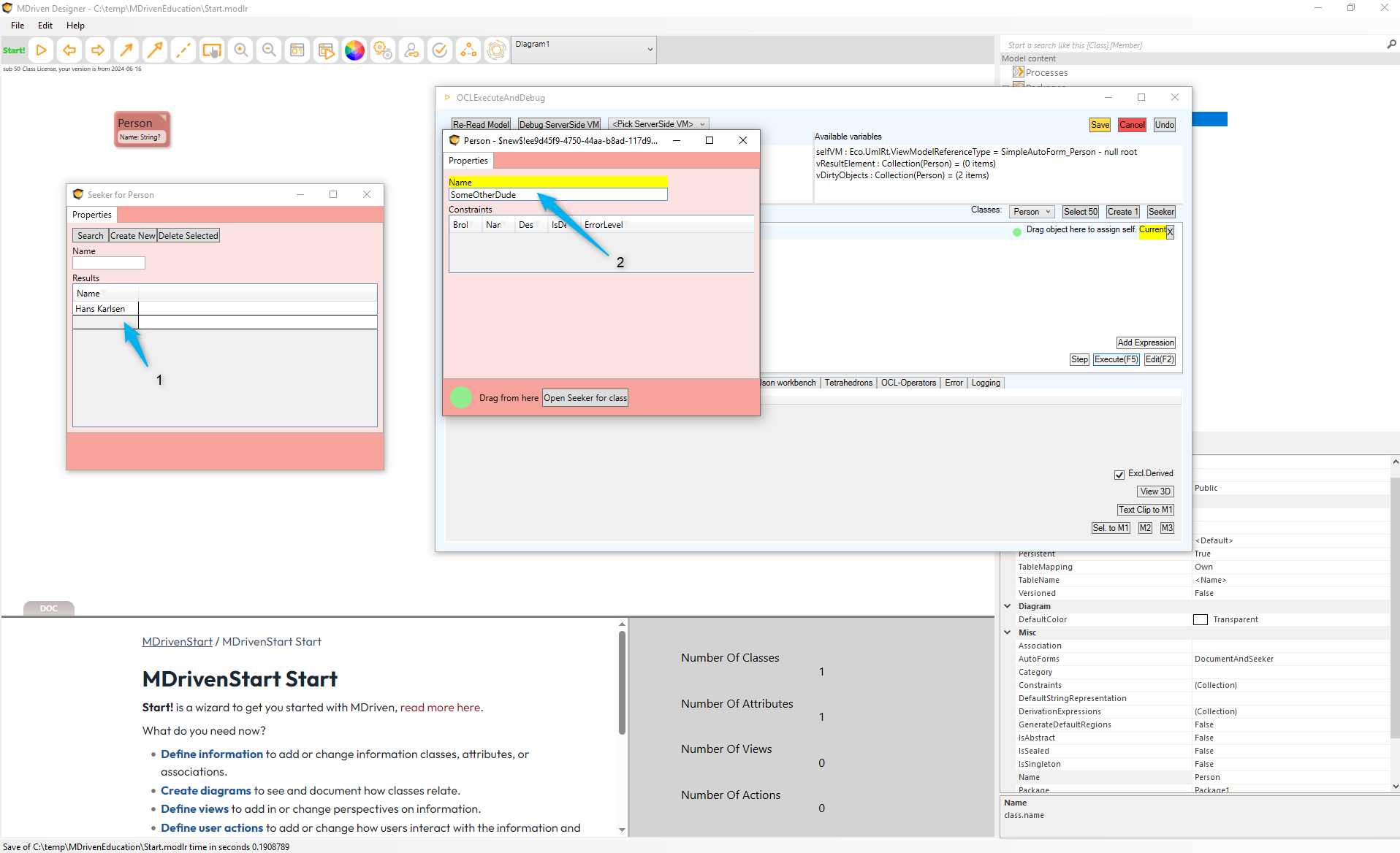This screenshot has width=1400, height=853.
Task: Toggle the Excl.Derived checkbox
Action: point(1119,475)
